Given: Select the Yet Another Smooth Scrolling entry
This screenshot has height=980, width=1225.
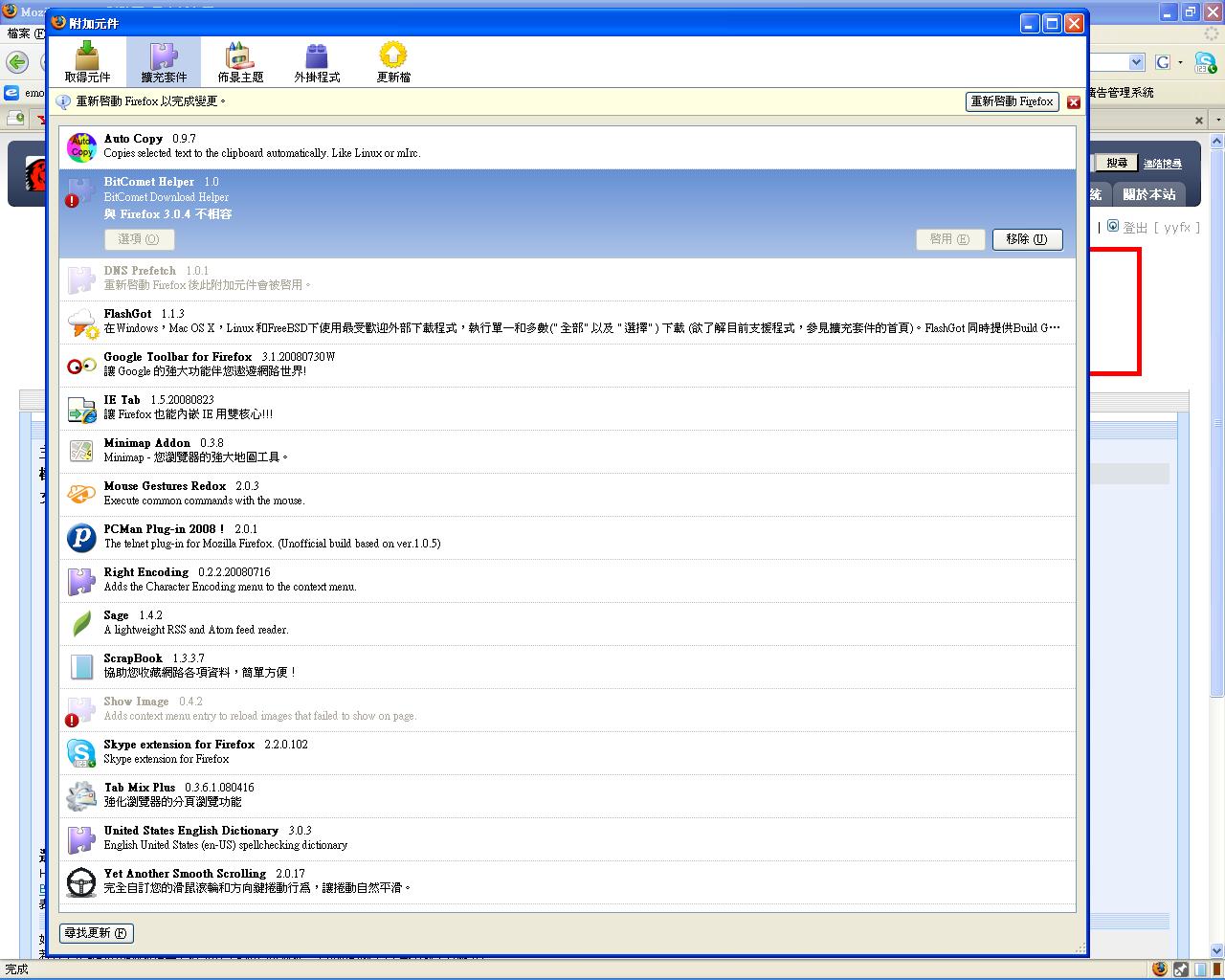Looking at the screenshot, I should pos(568,881).
